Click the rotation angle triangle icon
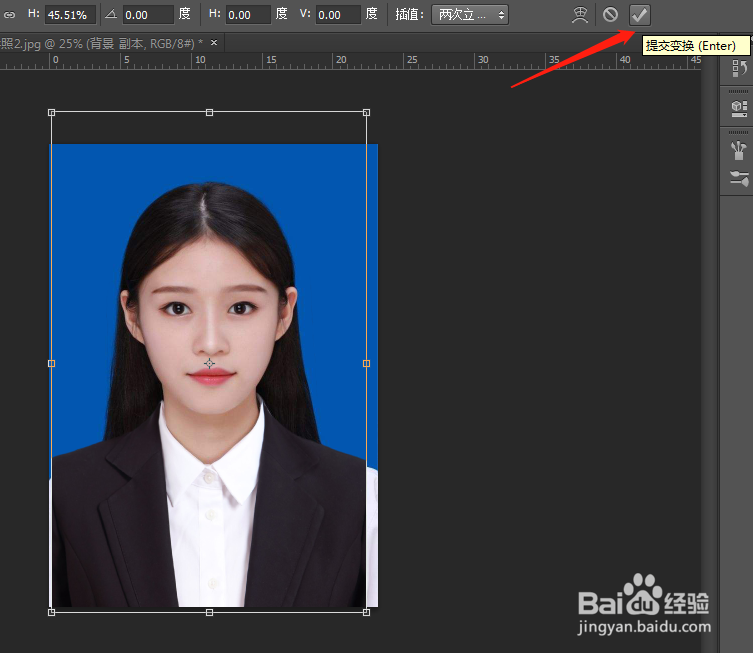The image size is (753, 653). [111, 14]
